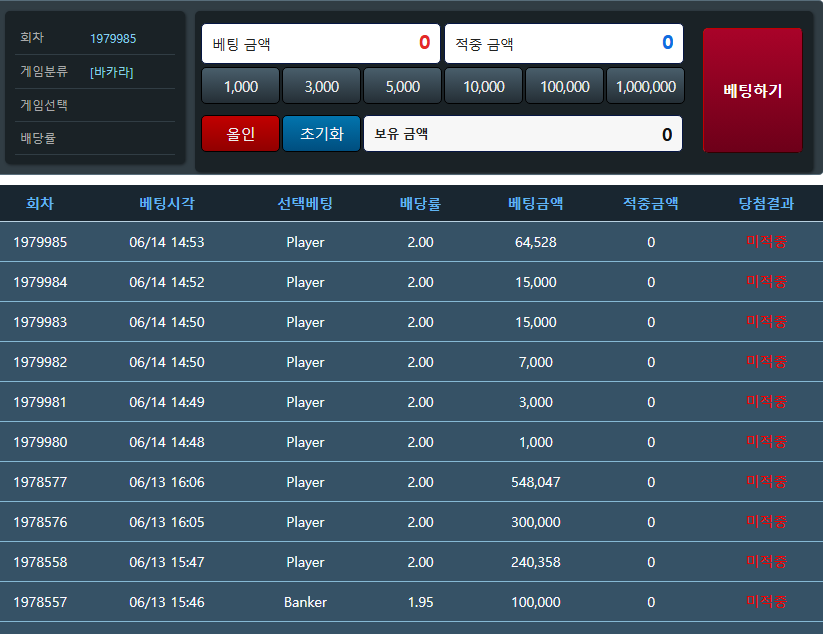Click the bet time 06/14 14:53
823x634 pixels.
[x=167, y=242]
